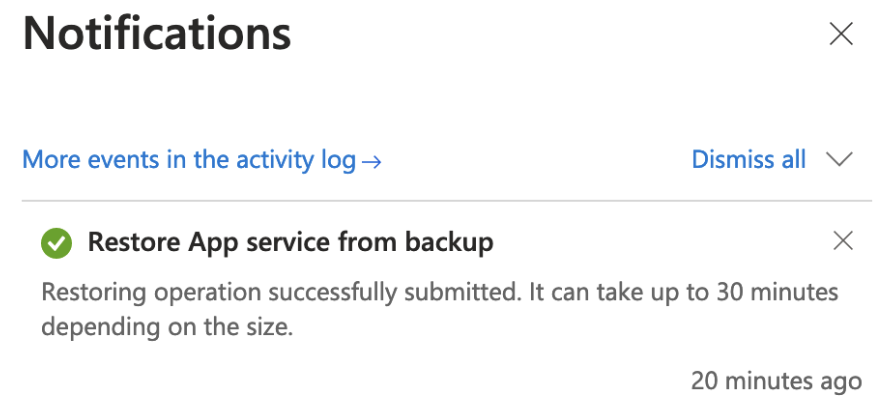
Task: Click the green success checkmark icon
Action: pos(56,242)
